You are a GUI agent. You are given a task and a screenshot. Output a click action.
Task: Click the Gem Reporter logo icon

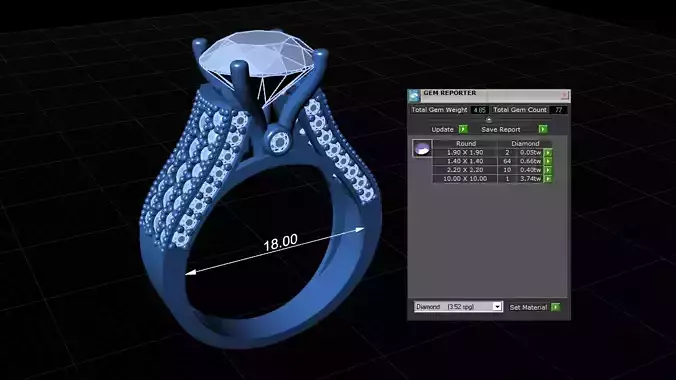(x=414, y=96)
